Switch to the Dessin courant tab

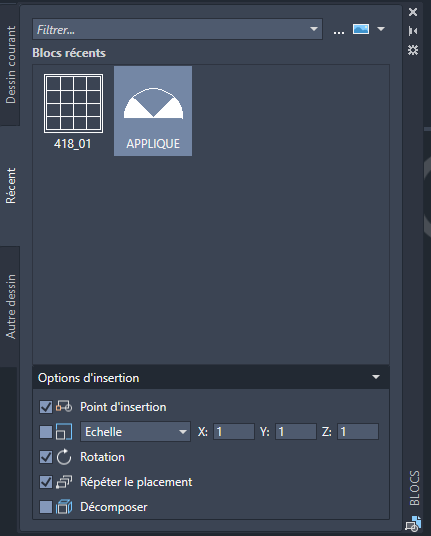[x=10, y=65]
